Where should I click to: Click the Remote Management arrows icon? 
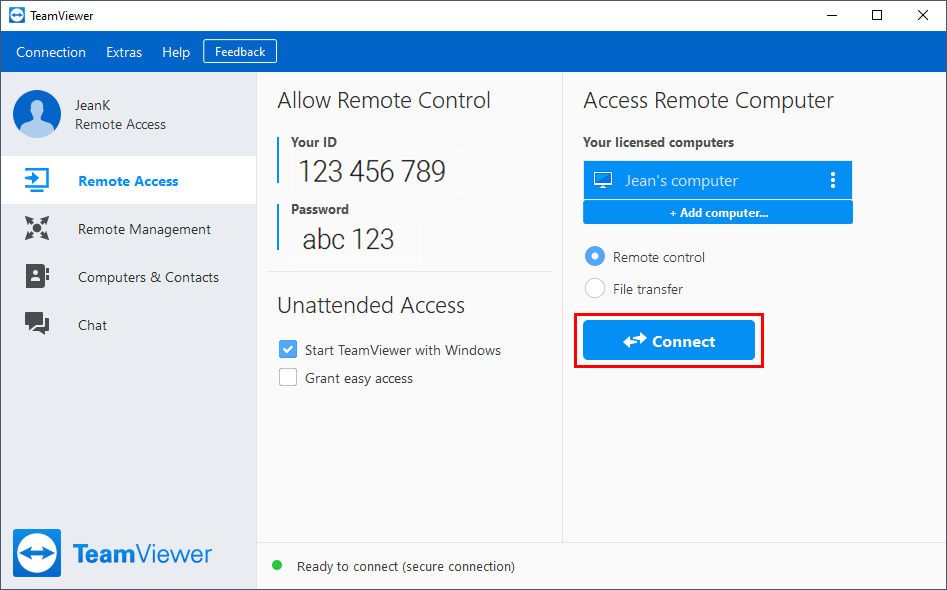coord(37,228)
